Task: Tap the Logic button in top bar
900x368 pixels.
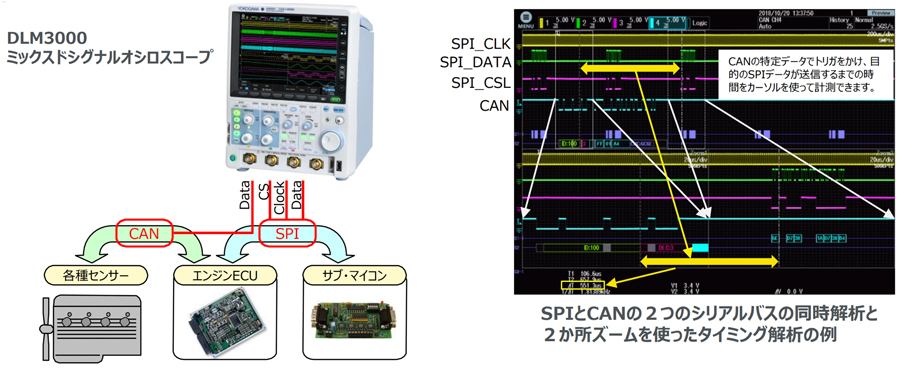Action: [700, 22]
